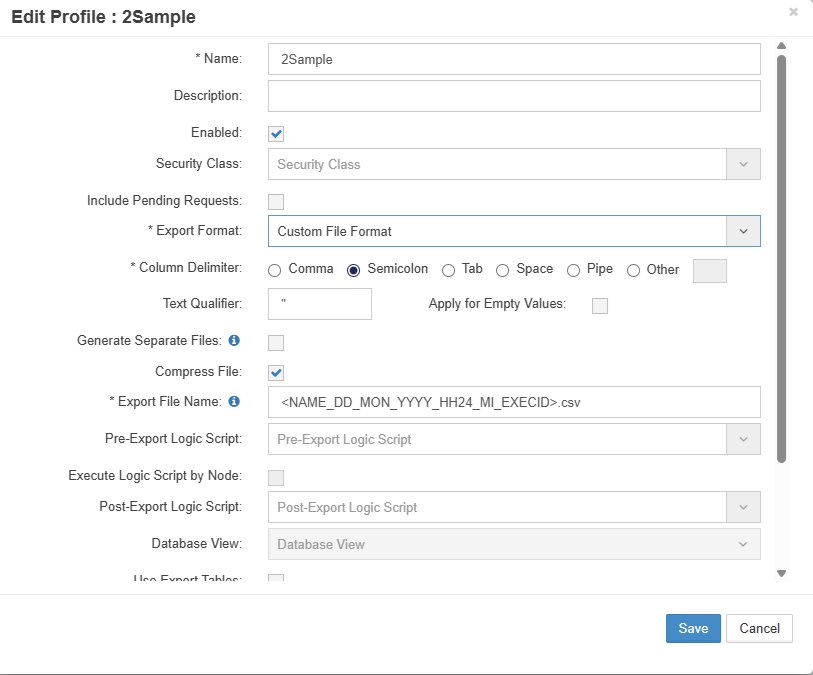Open the Export Format dropdown
This screenshot has width=813, height=675.
(x=745, y=231)
